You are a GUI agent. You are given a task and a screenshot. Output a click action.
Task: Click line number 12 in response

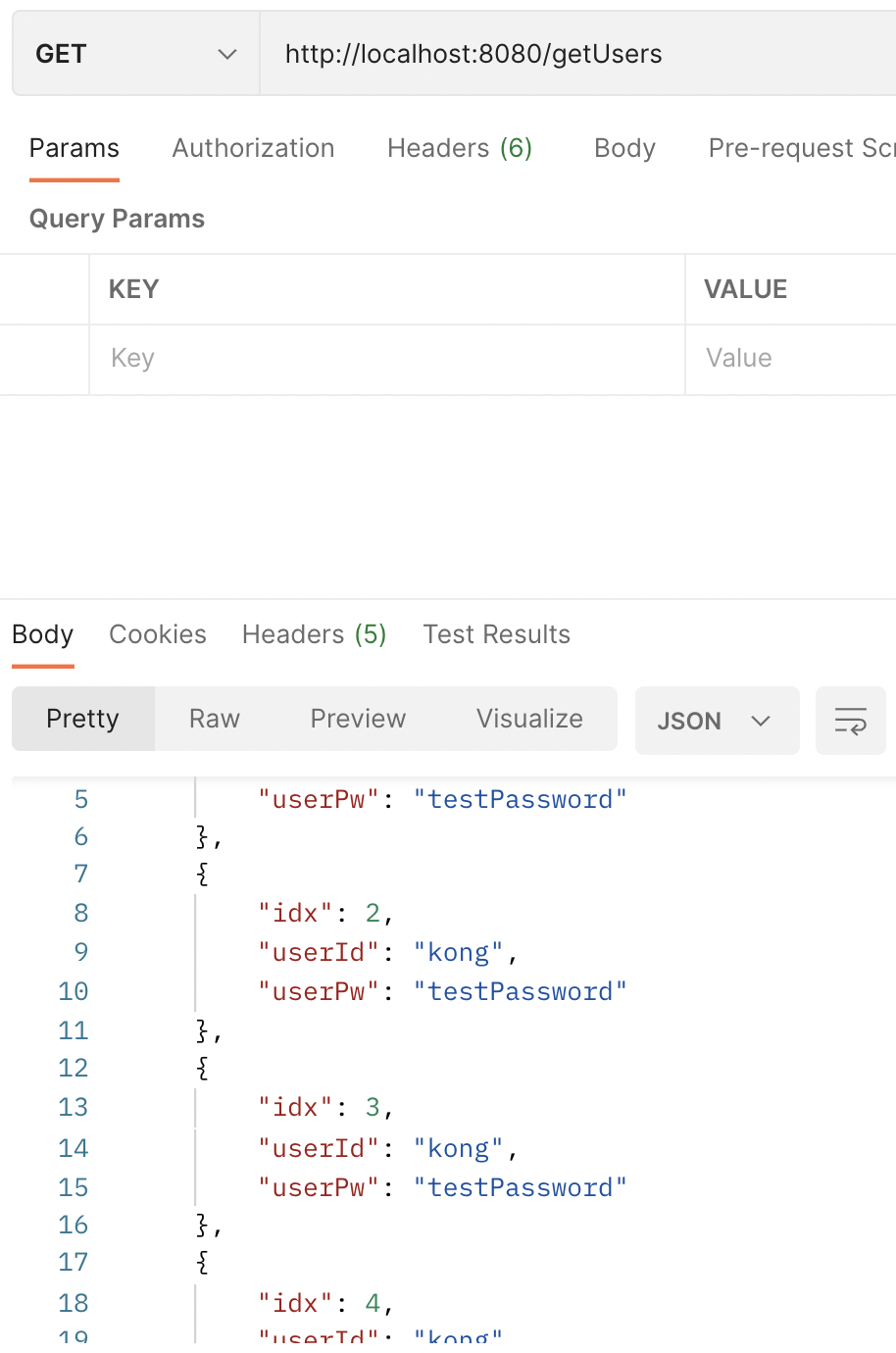pos(74,1068)
